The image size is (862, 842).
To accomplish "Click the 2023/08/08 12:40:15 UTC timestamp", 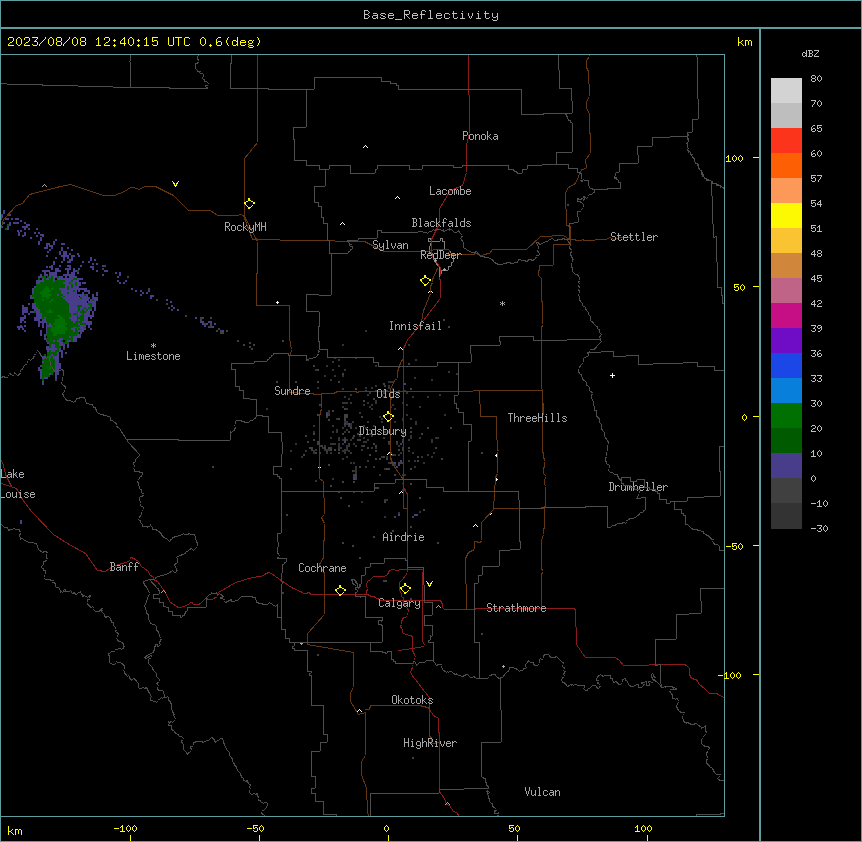I will coord(99,42).
